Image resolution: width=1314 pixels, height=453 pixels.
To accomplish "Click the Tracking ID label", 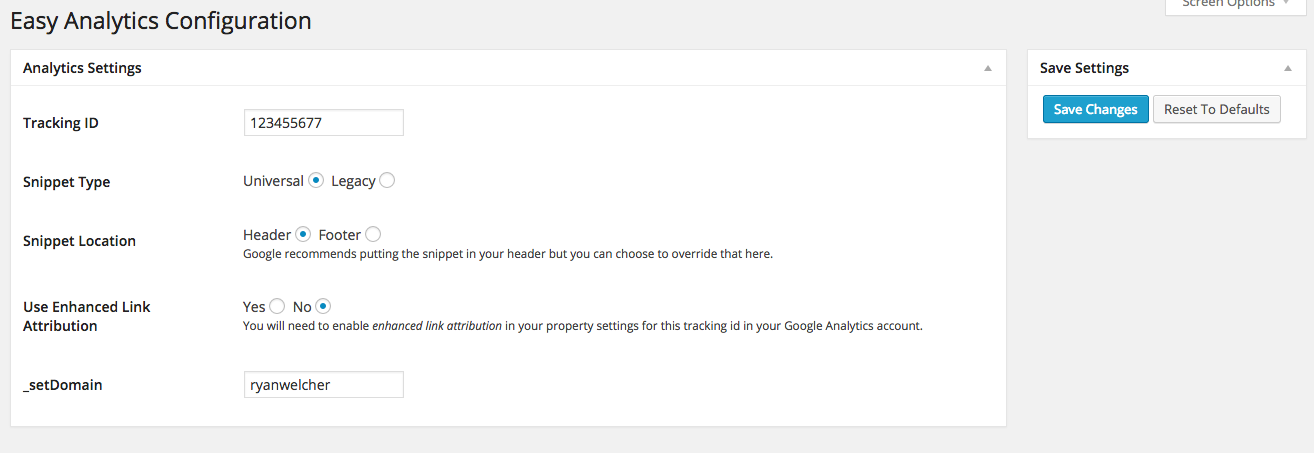I will point(61,123).
